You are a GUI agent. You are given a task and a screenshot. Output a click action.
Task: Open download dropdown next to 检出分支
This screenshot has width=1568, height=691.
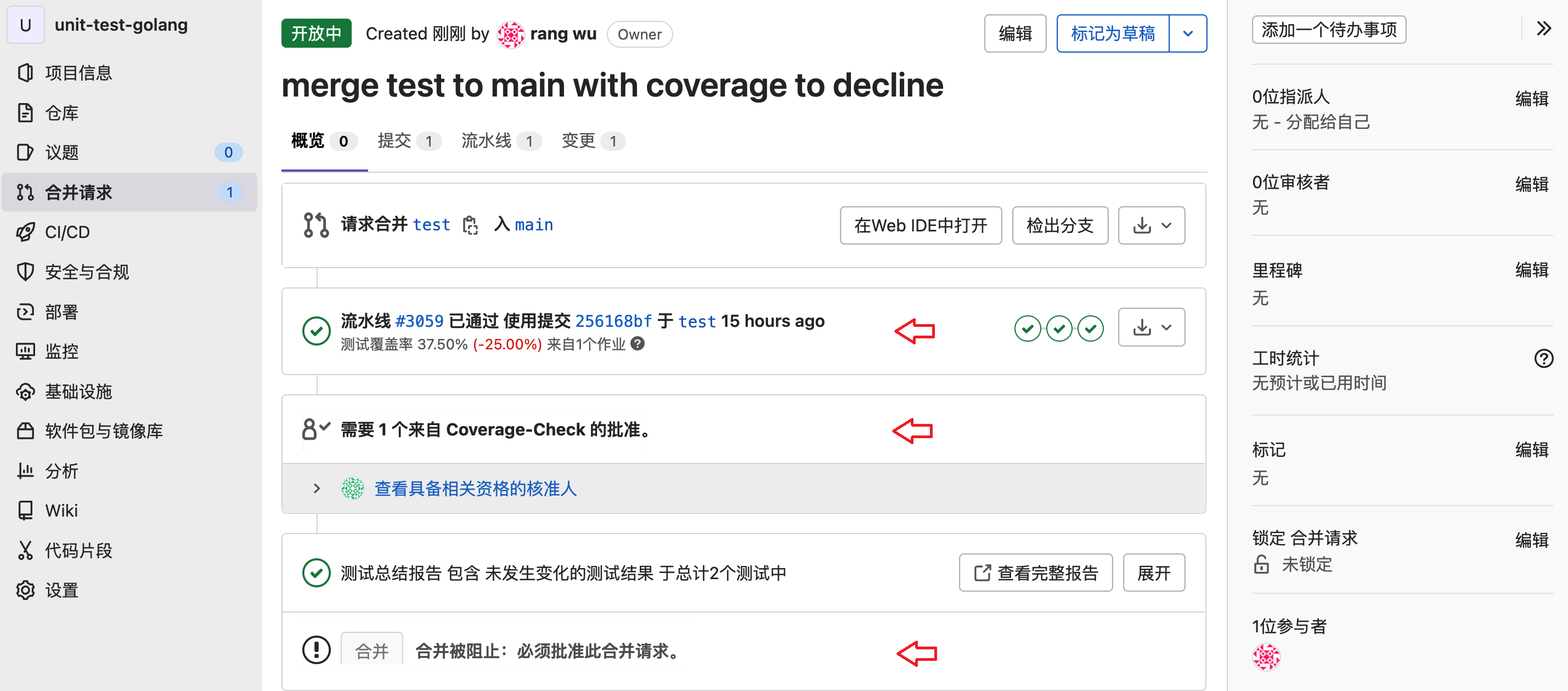[1151, 225]
